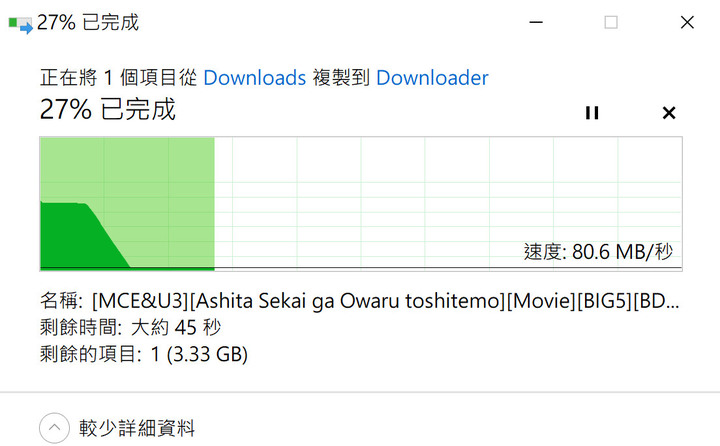Click the 剩餘的項目 1 (3.33 GB) line
The image size is (720, 446).
pos(144,354)
